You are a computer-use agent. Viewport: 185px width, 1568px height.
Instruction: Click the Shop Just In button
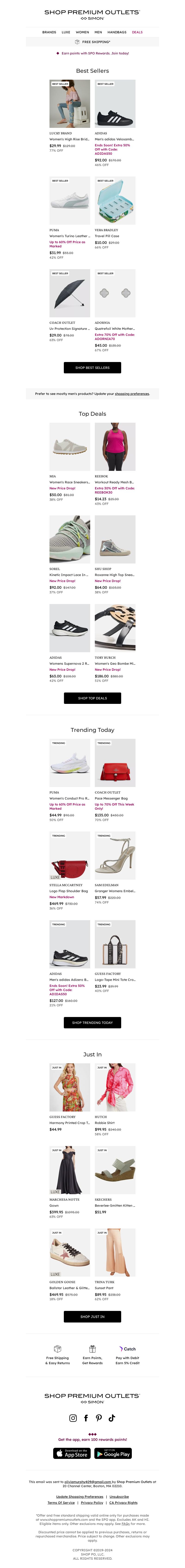[92, 1300]
